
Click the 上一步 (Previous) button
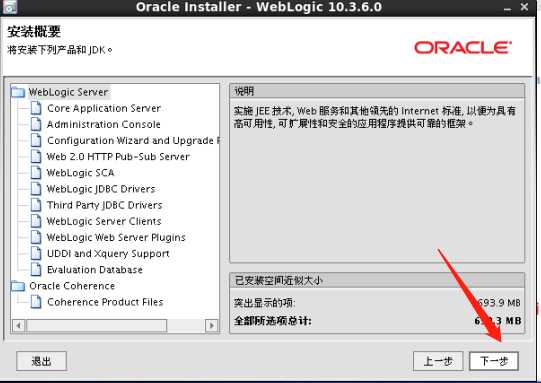pyautogui.click(x=438, y=361)
